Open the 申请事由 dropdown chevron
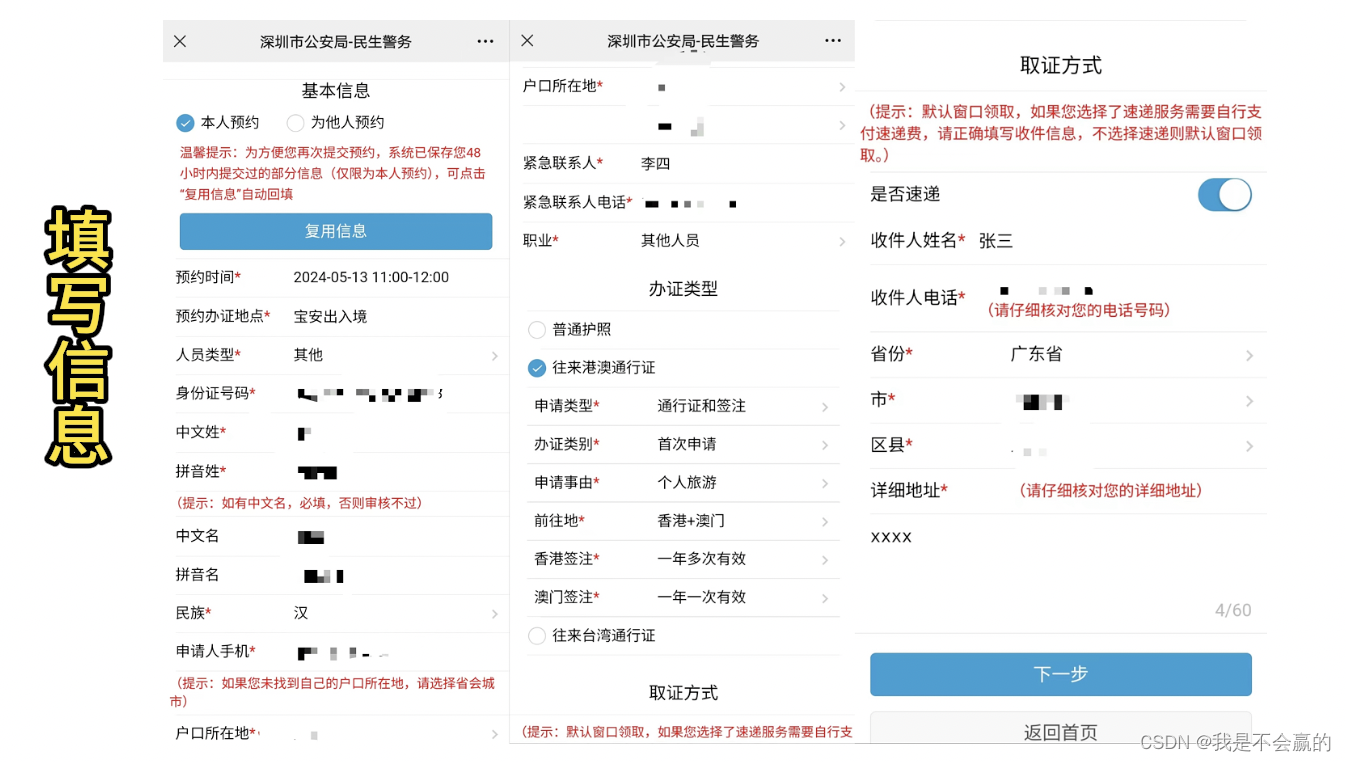Screen dimensions: 1346x762 [825, 483]
